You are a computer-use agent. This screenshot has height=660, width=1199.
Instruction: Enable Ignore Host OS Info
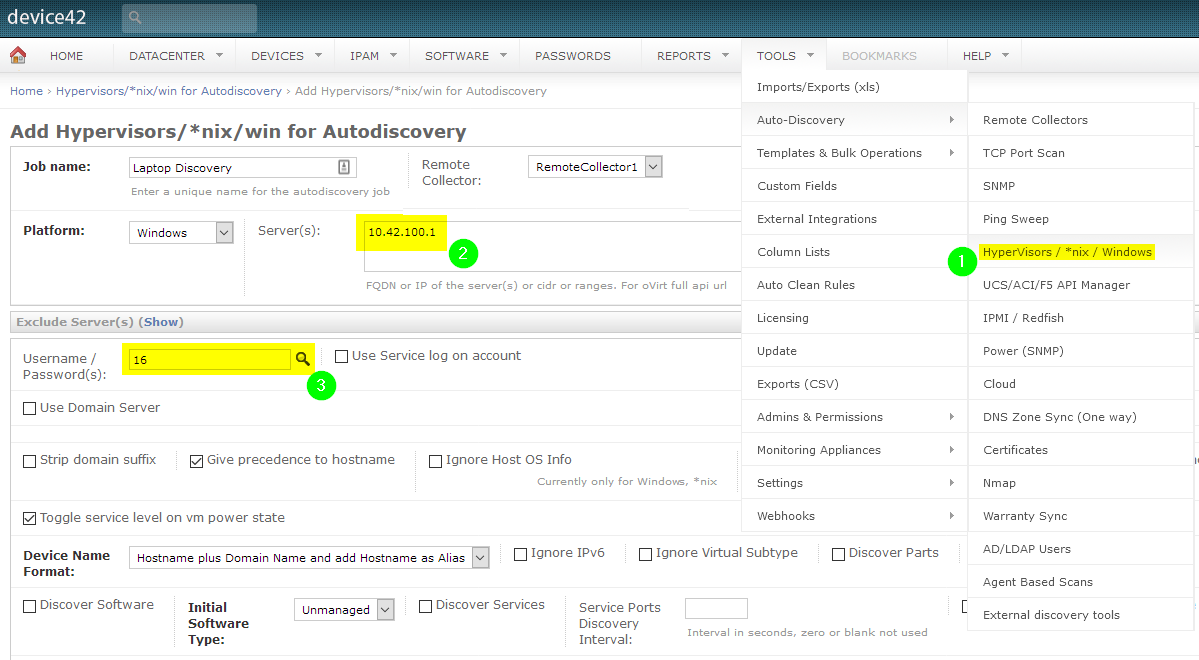coord(435,461)
